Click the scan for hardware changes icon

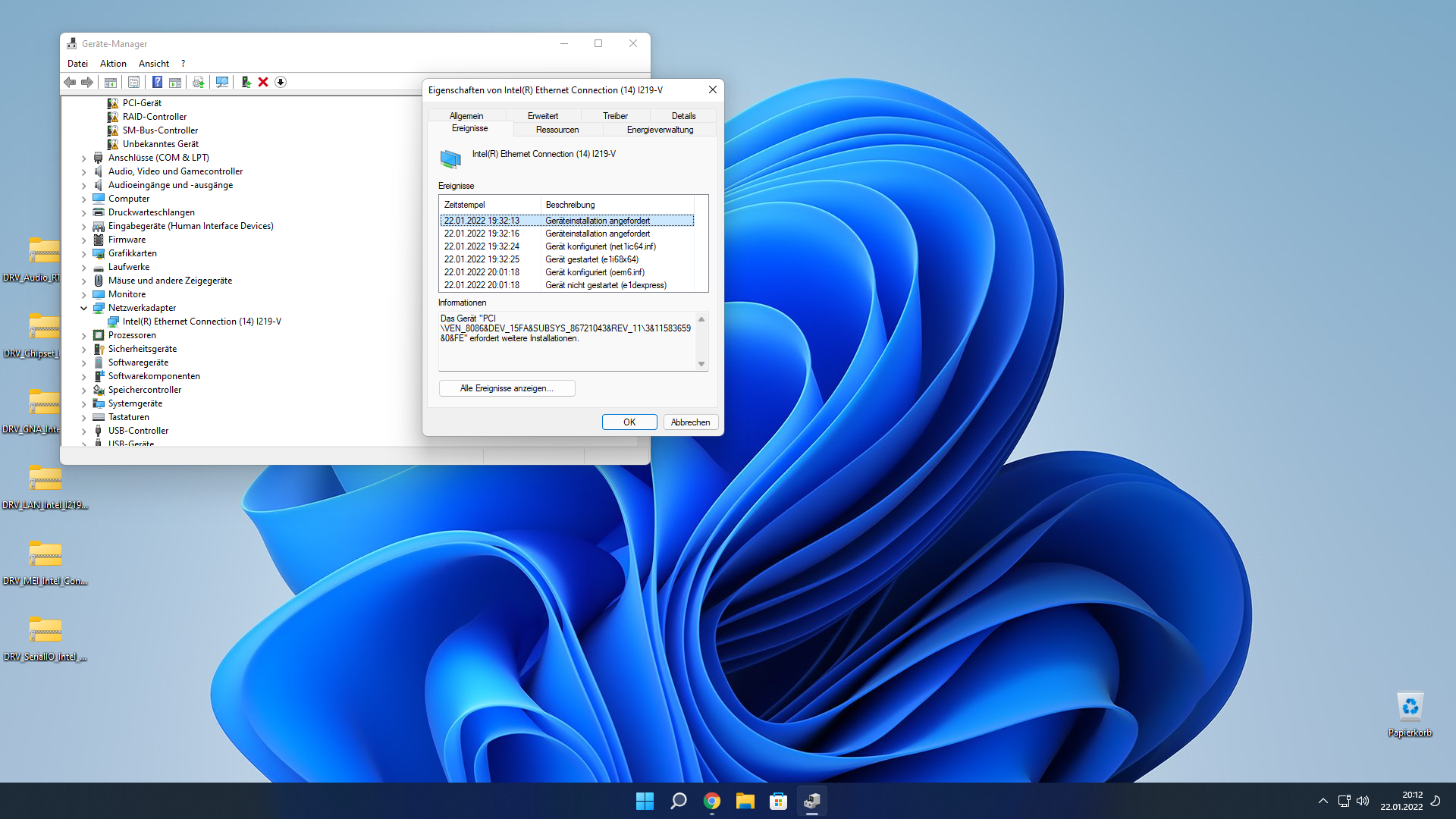pos(222,82)
